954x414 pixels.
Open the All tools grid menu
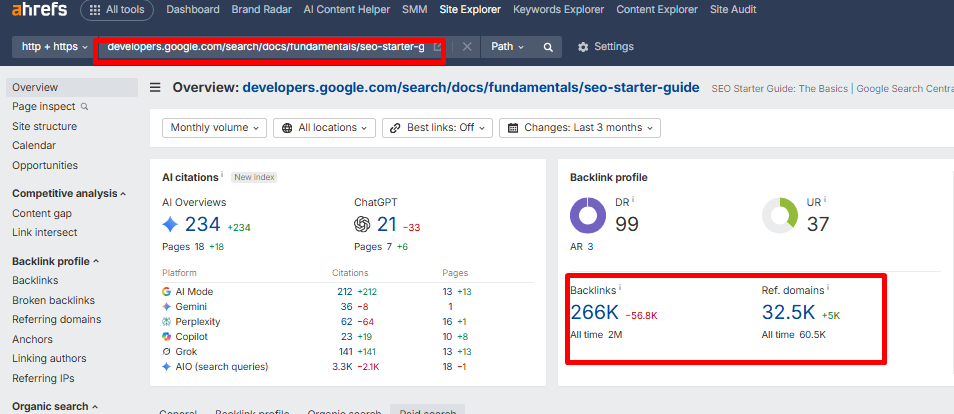click(x=117, y=10)
